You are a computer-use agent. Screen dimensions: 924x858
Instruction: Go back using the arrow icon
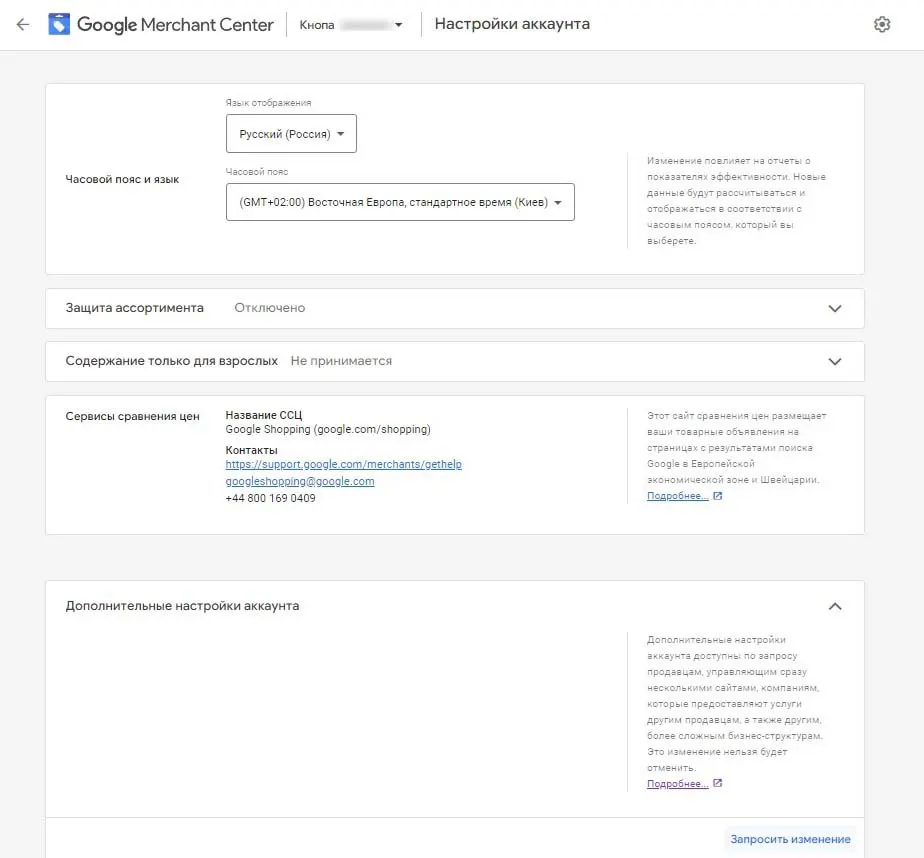23,24
